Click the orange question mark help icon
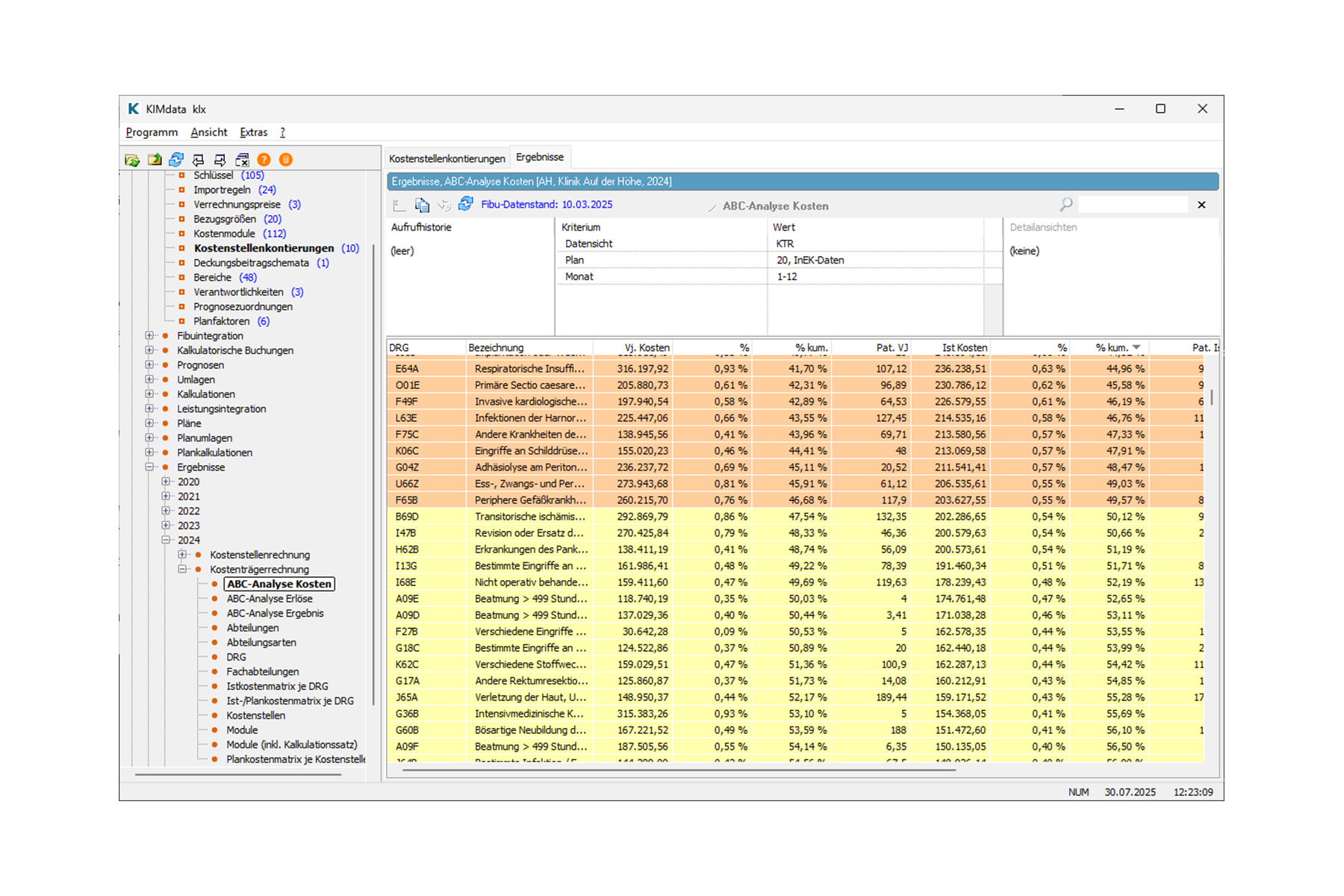 264,160
